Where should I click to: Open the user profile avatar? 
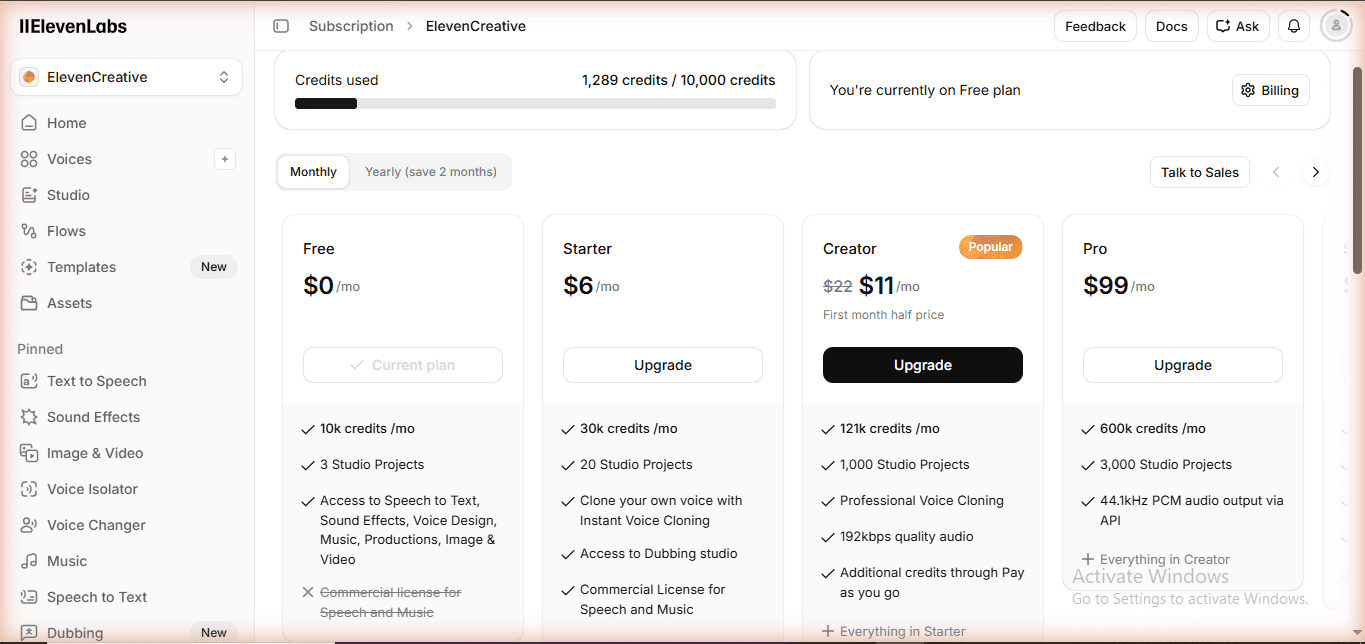(1336, 26)
